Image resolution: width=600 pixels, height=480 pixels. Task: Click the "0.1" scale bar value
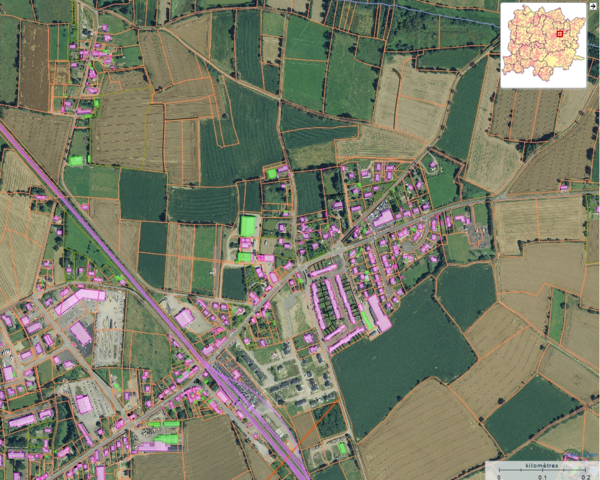coord(542,477)
